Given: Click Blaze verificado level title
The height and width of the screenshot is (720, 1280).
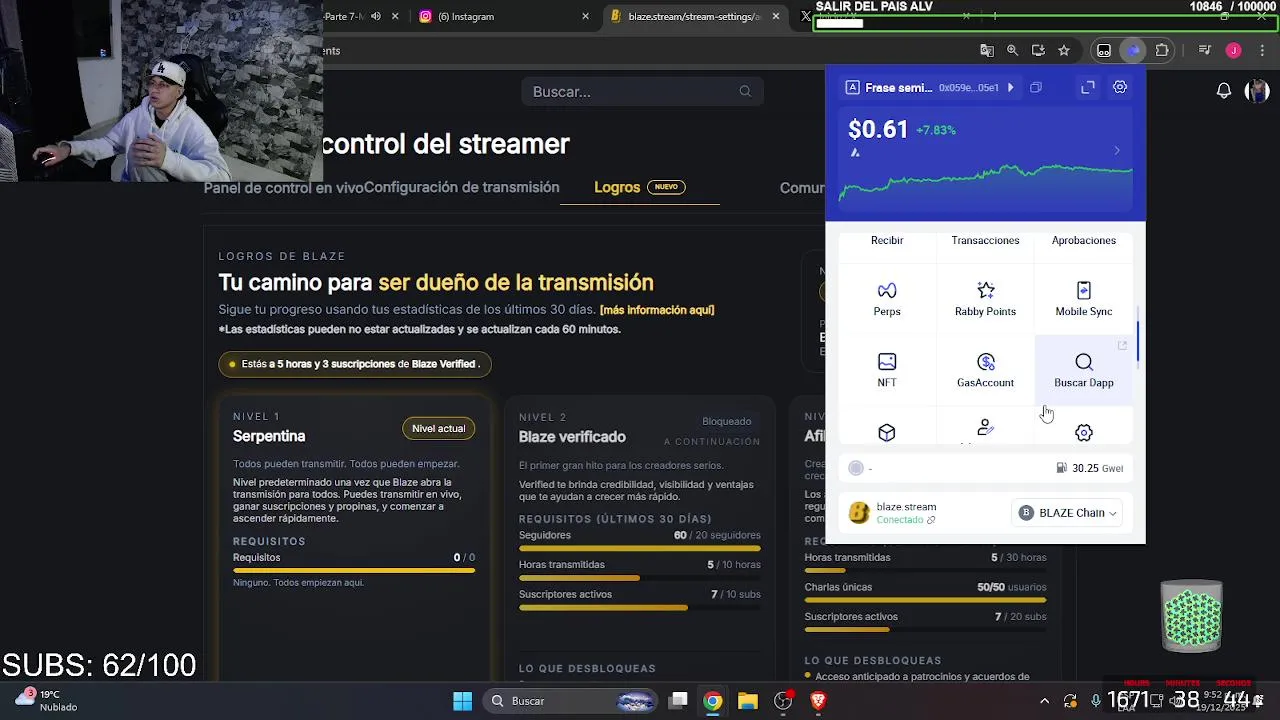Looking at the screenshot, I should (x=572, y=437).
